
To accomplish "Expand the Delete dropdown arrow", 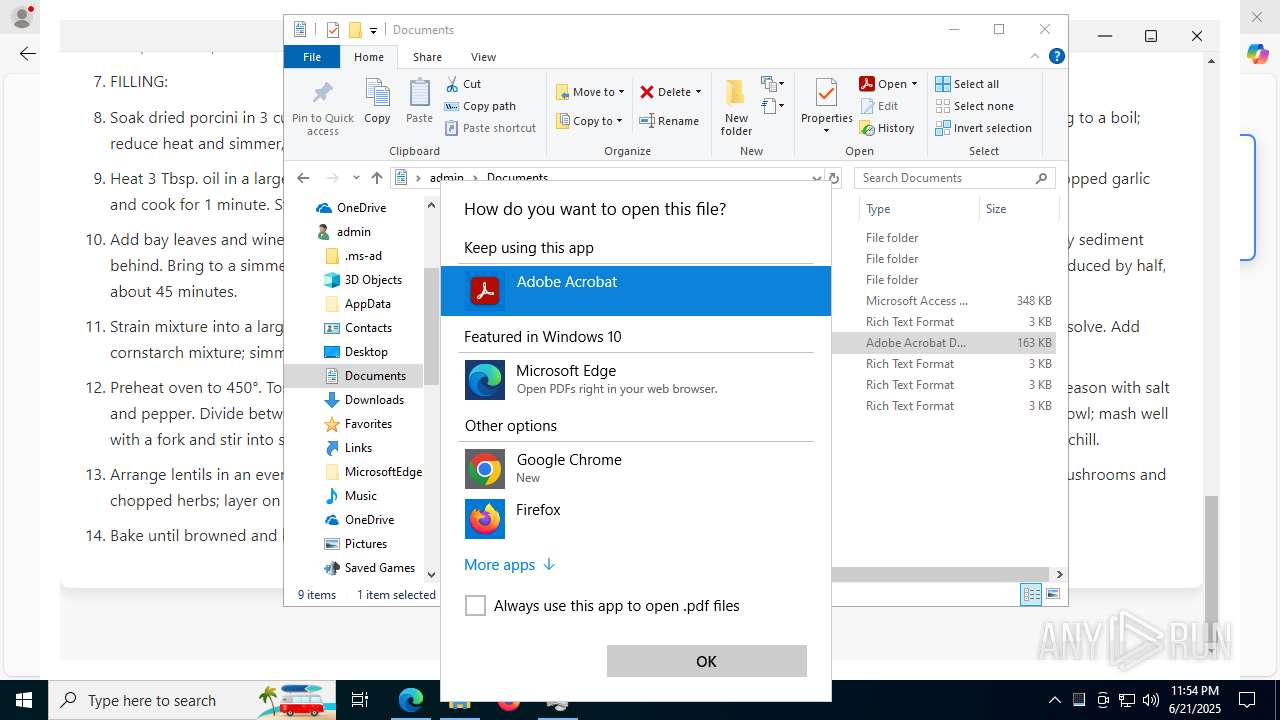I will (x=698, y=92).
